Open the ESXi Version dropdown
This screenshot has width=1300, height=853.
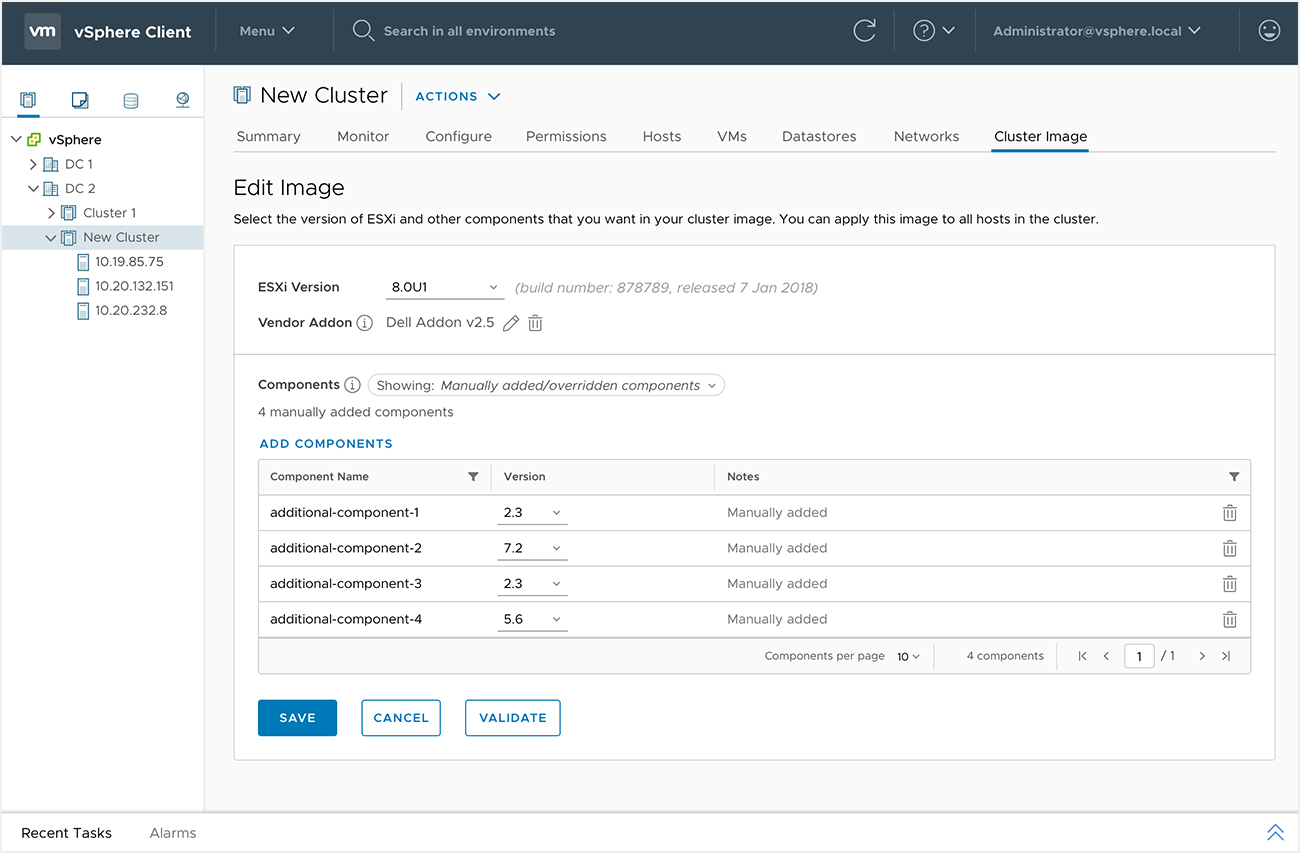[445, 287]
